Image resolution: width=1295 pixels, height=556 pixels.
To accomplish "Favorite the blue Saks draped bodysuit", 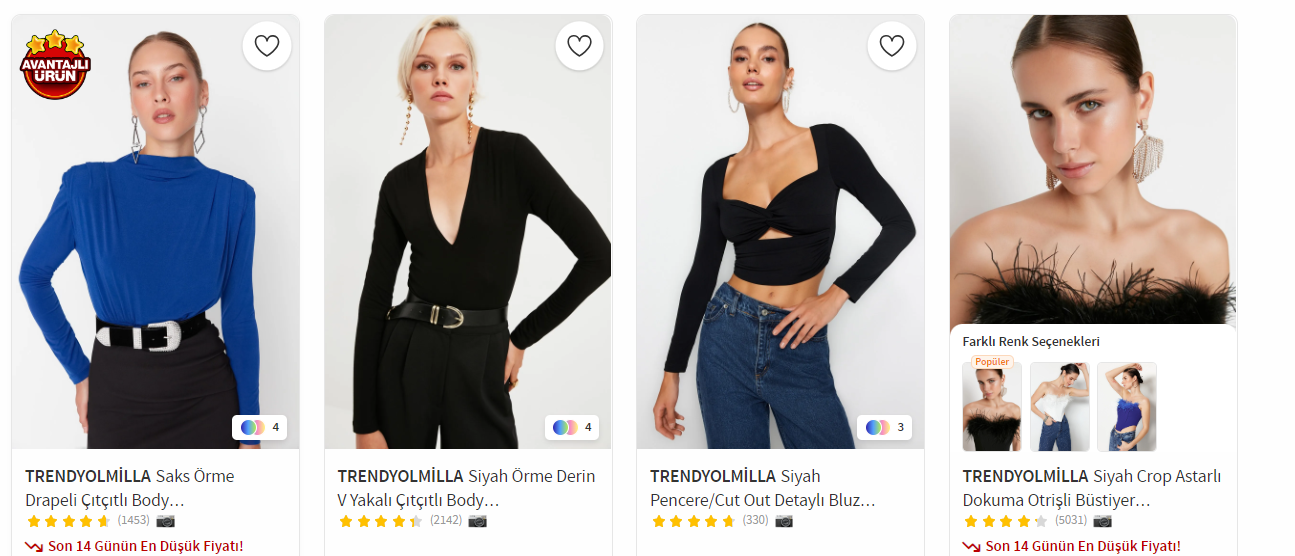I will (x=267, y=46).
